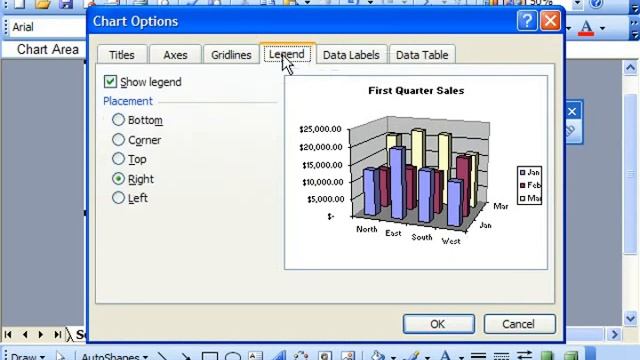Click the Legend tab

pos(287,54)
